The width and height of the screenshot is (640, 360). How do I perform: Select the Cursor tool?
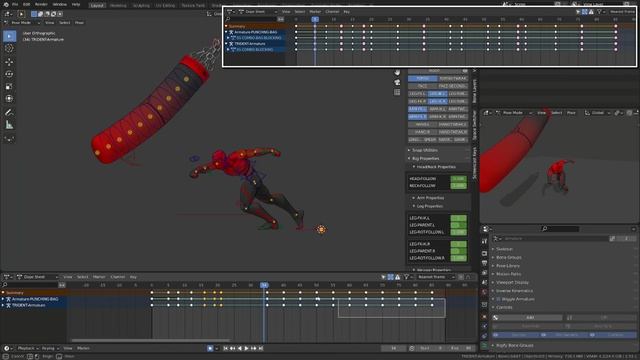(9, 49)
